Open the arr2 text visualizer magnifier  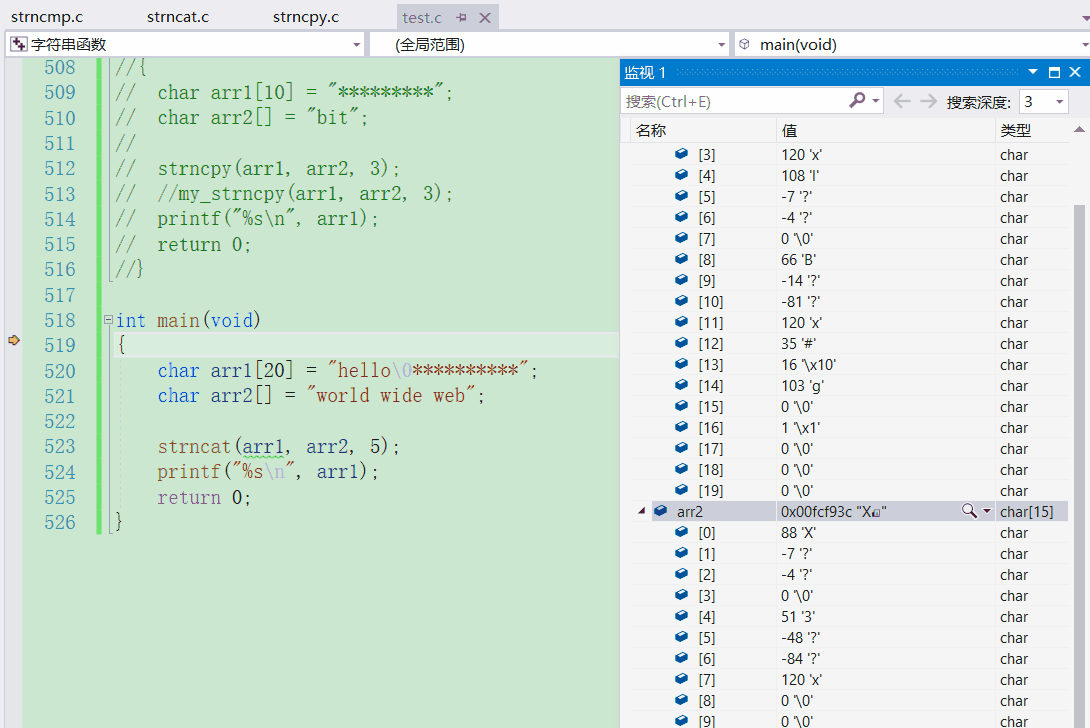tap(968, 511)
